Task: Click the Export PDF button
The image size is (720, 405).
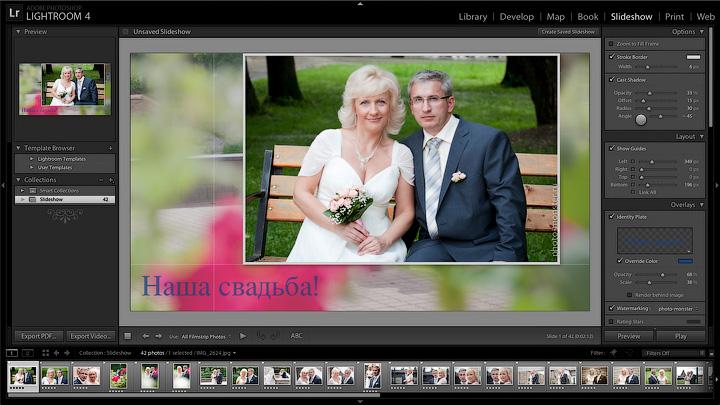Action: click(x=38, y=336)
